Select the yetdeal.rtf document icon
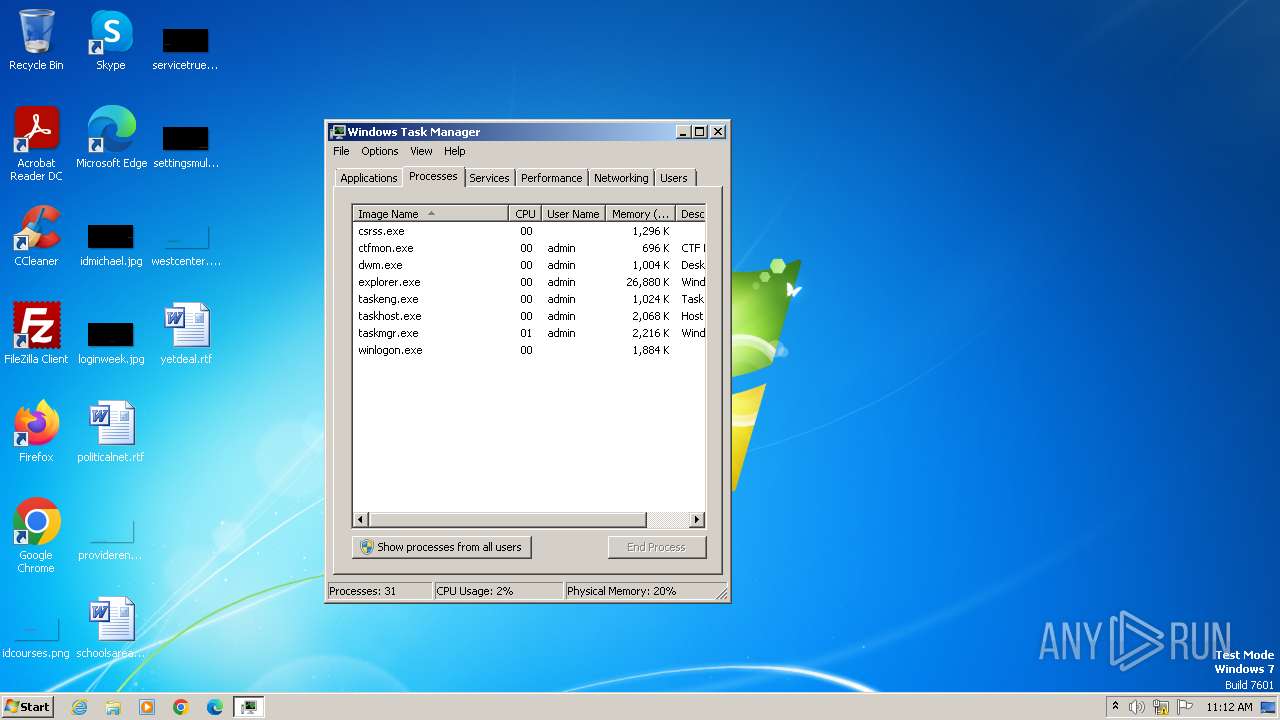The width and height of the screenshot is (1280, 720). tap(186, 333)
